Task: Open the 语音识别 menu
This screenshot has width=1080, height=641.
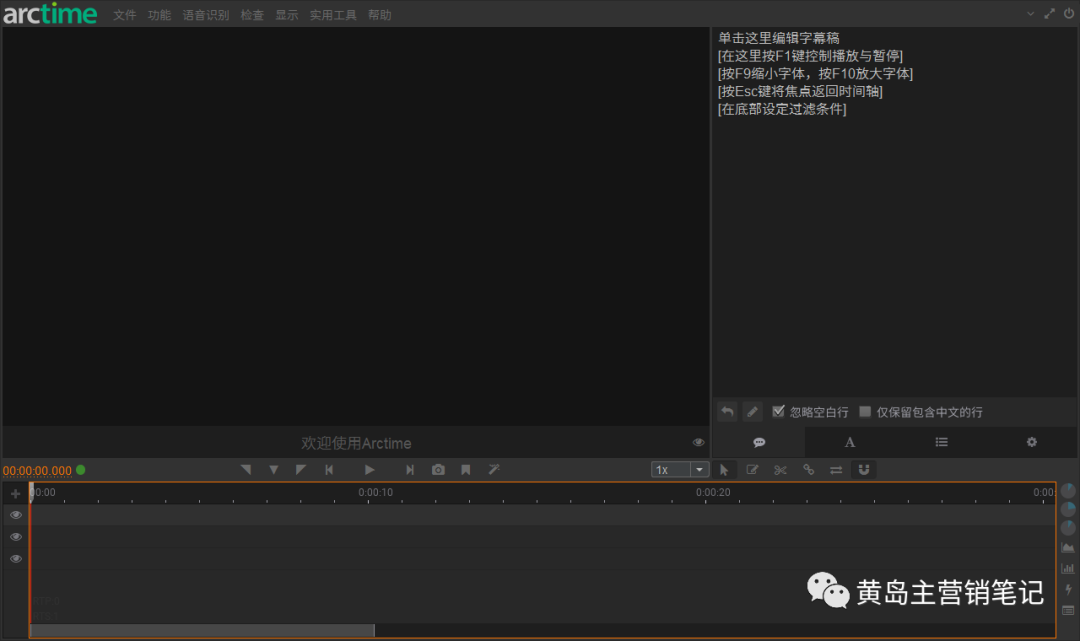Action: pyautogui.click(x=205, y=15)
